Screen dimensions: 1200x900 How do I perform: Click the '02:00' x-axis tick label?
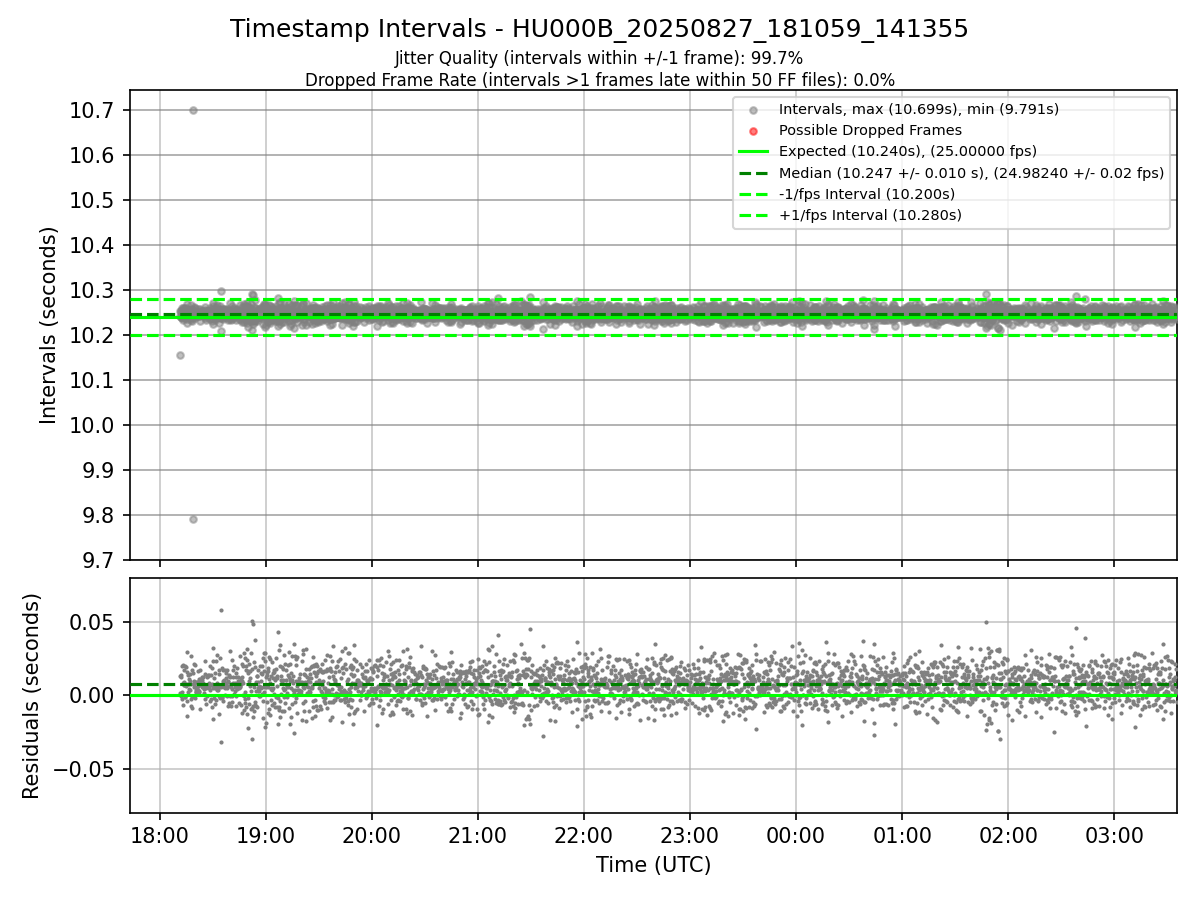tap(1008, 836)
